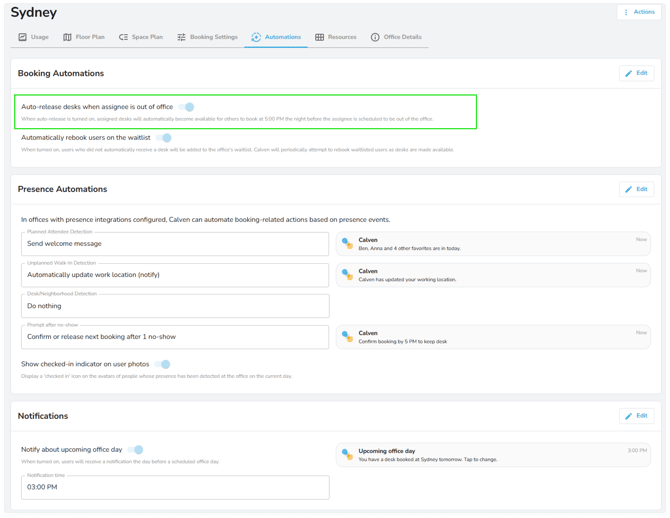This screenshot has width=670, height=518.
Task: Open the Unplanned Walk-In Detection dropdown
Action: (x=175, y=274)
